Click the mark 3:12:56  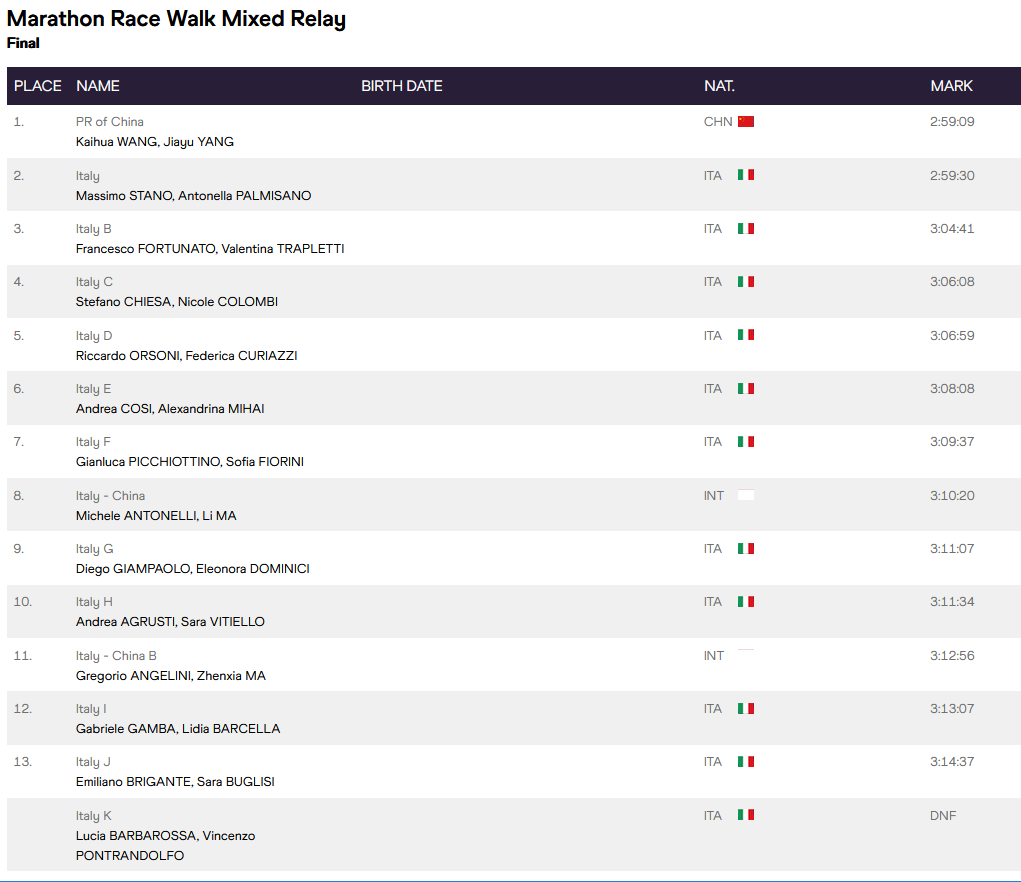[x=952, y=655]
